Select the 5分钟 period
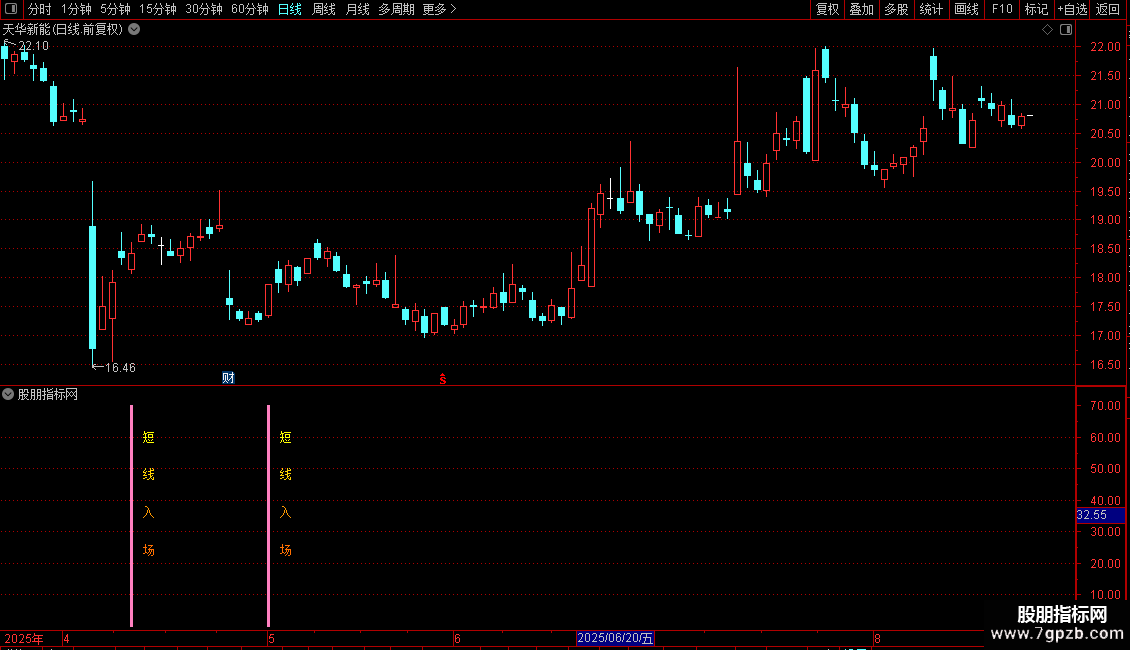 click(115, 9)
